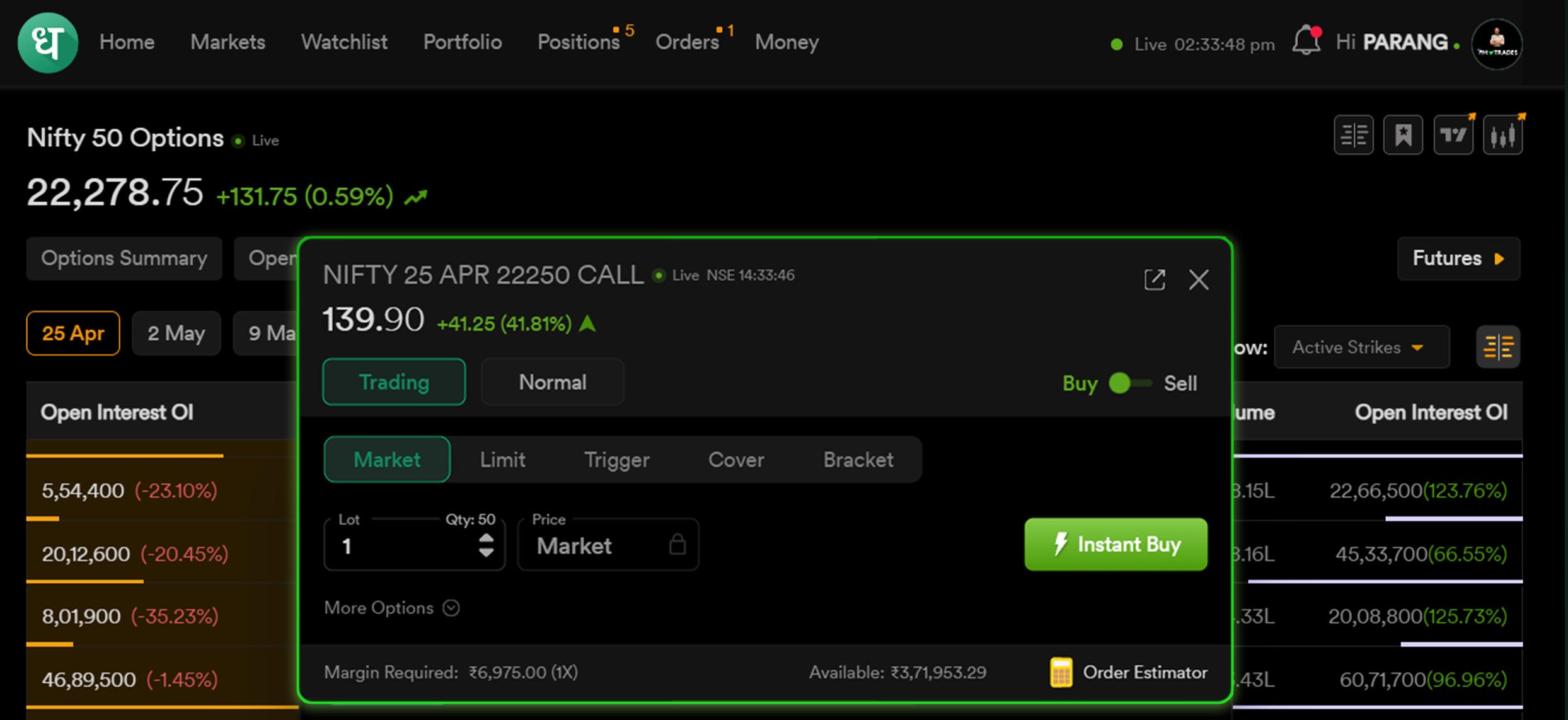Increment lot quantity stepper up
Viewport: 1568px width, 720px height.
[x=488, y=538]
